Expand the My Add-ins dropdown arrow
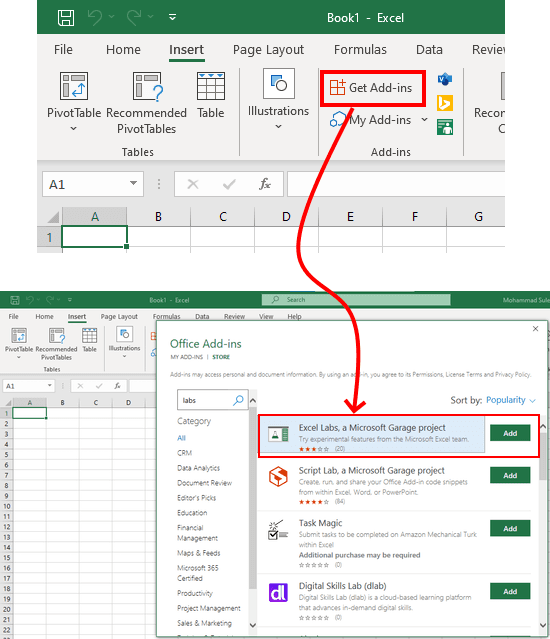This screenshot has width=550, height=639. [x=424, y=119]
